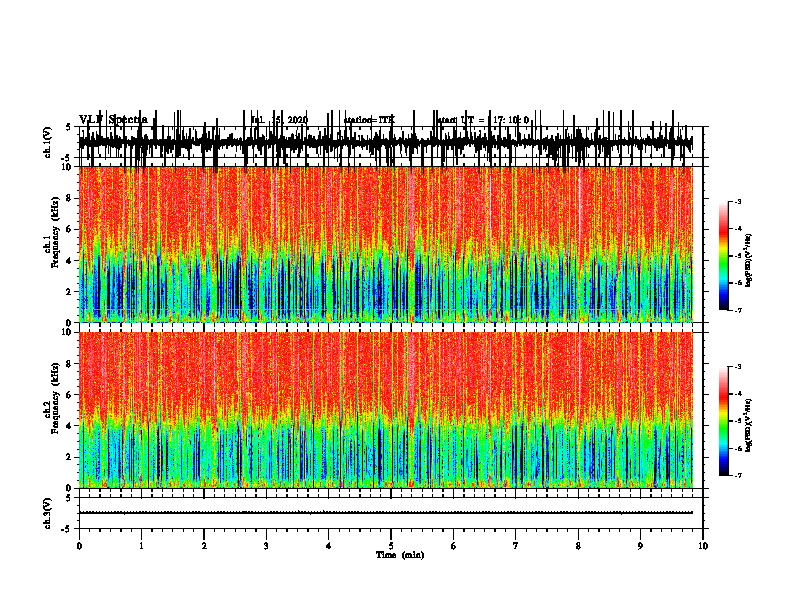The image size is (792, 612).
Task: Click the ch.2 color bar log PSD label
Action: 749,425
